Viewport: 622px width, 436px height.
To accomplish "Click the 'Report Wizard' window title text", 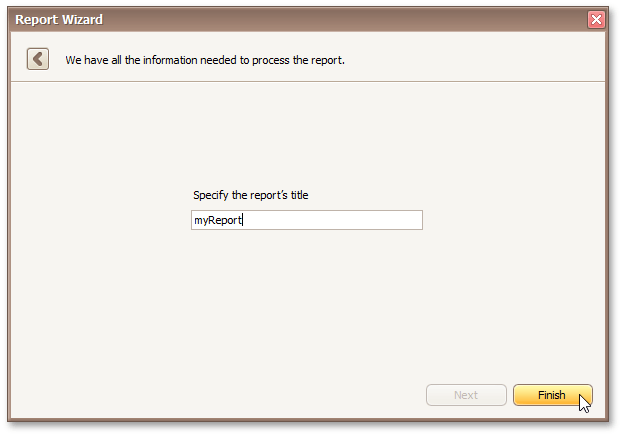I will click(59, 19).
